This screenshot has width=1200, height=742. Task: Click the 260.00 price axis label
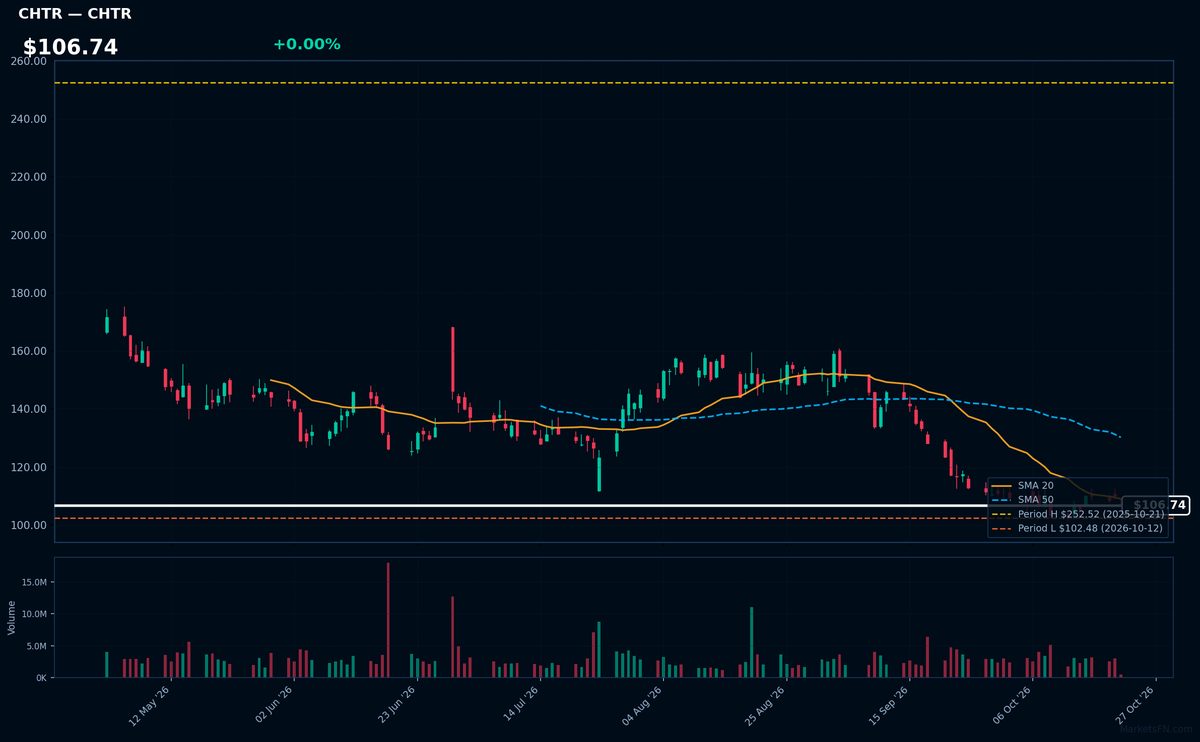click(x=29, y=61)
